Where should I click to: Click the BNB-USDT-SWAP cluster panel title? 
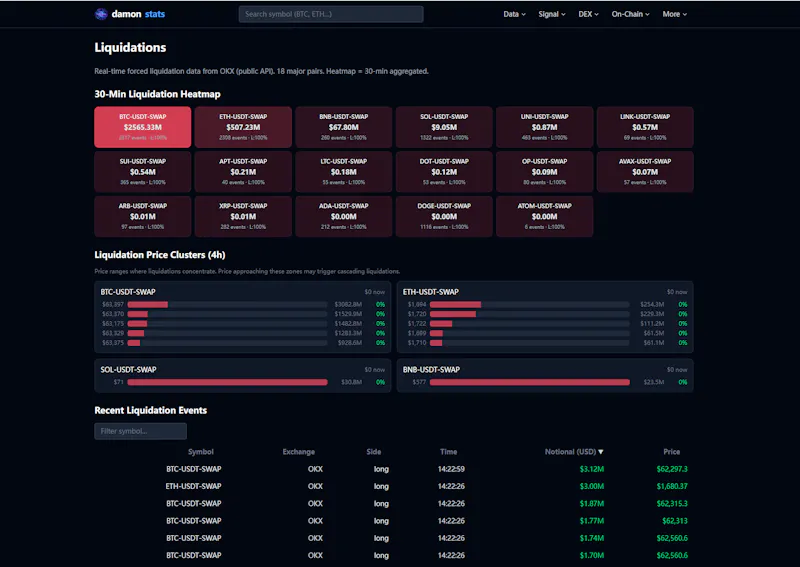click(x=431, y=369)
